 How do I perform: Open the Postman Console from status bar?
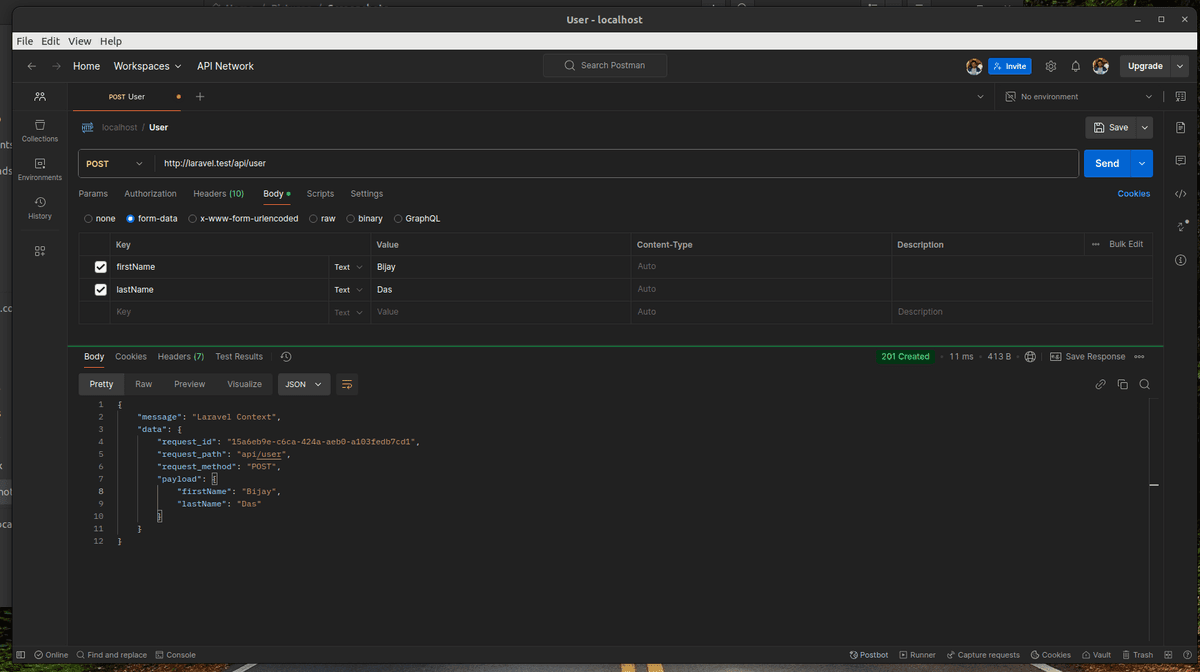(x=176, y=655)
